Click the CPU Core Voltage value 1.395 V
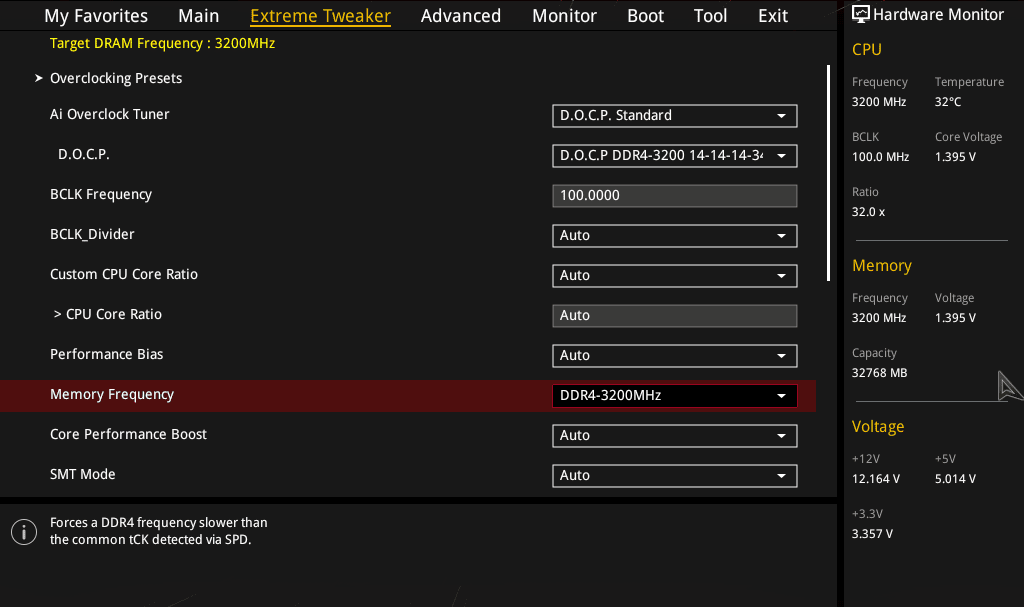The height and width of the screenshot is (607, 1024). pyautogui.click(x=955, y=157)
